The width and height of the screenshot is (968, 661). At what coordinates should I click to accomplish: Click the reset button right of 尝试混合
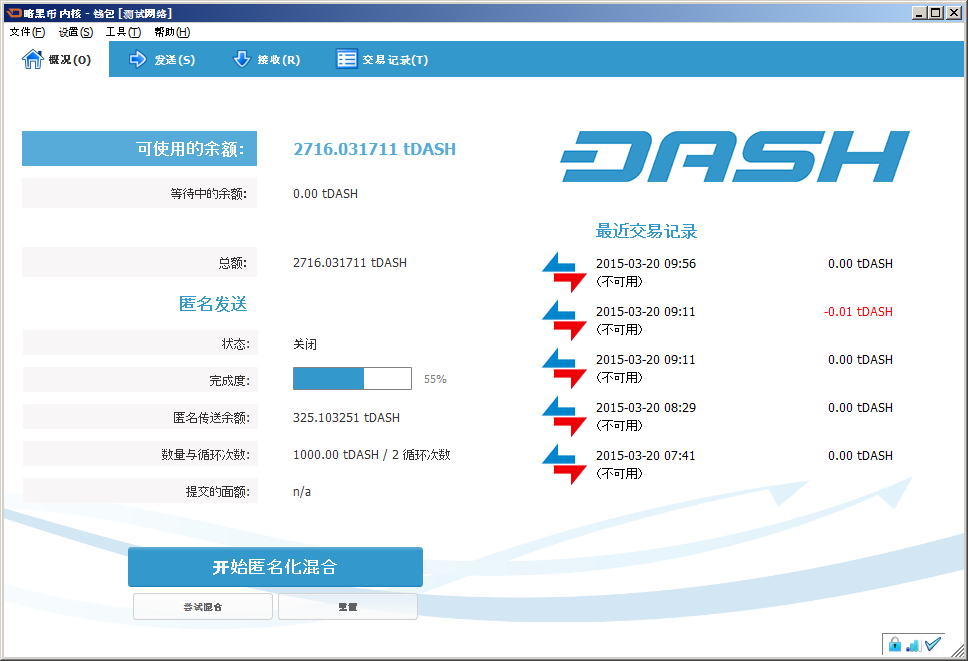348,607
